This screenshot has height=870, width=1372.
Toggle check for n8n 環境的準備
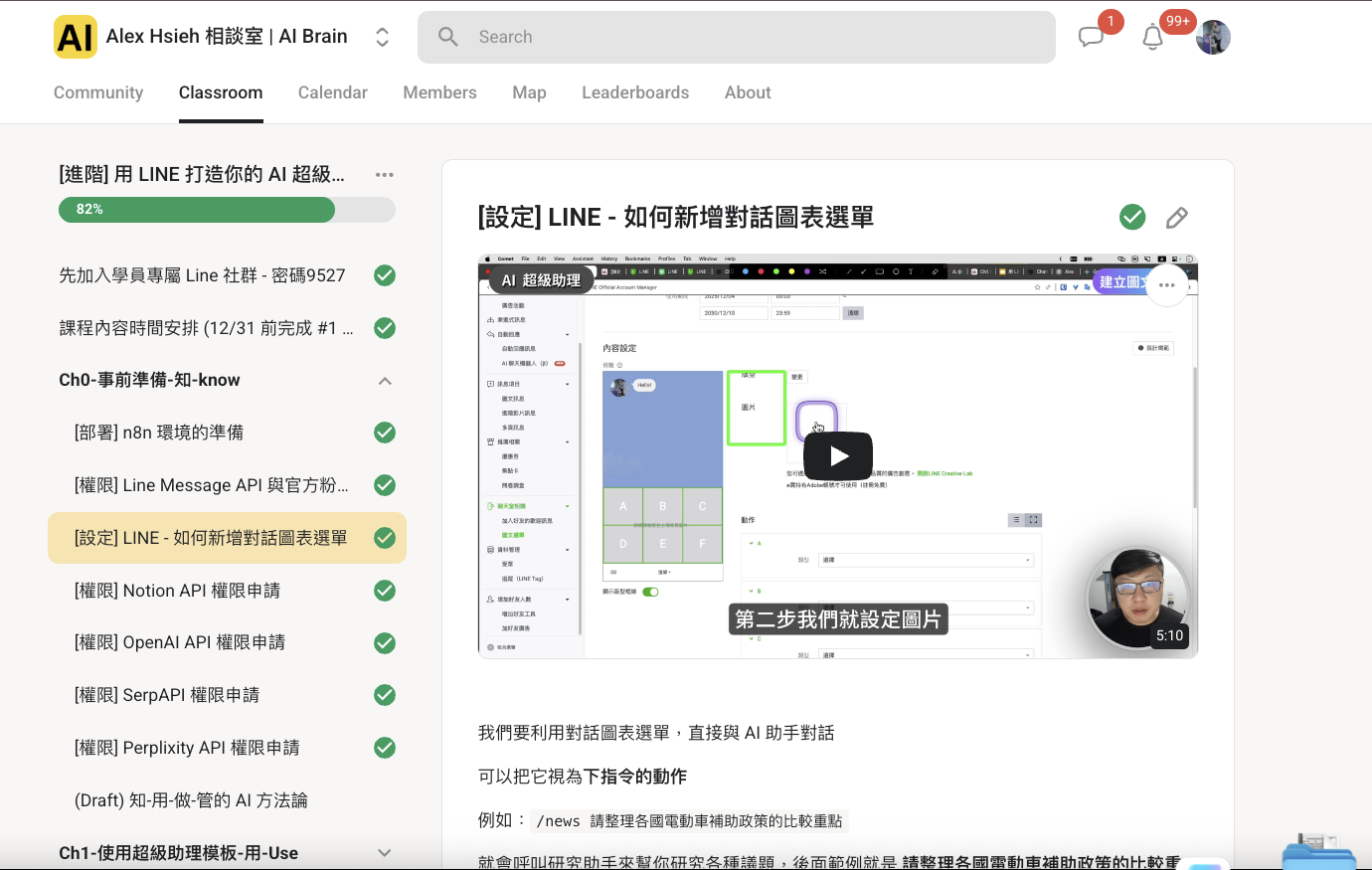point(385,433)
